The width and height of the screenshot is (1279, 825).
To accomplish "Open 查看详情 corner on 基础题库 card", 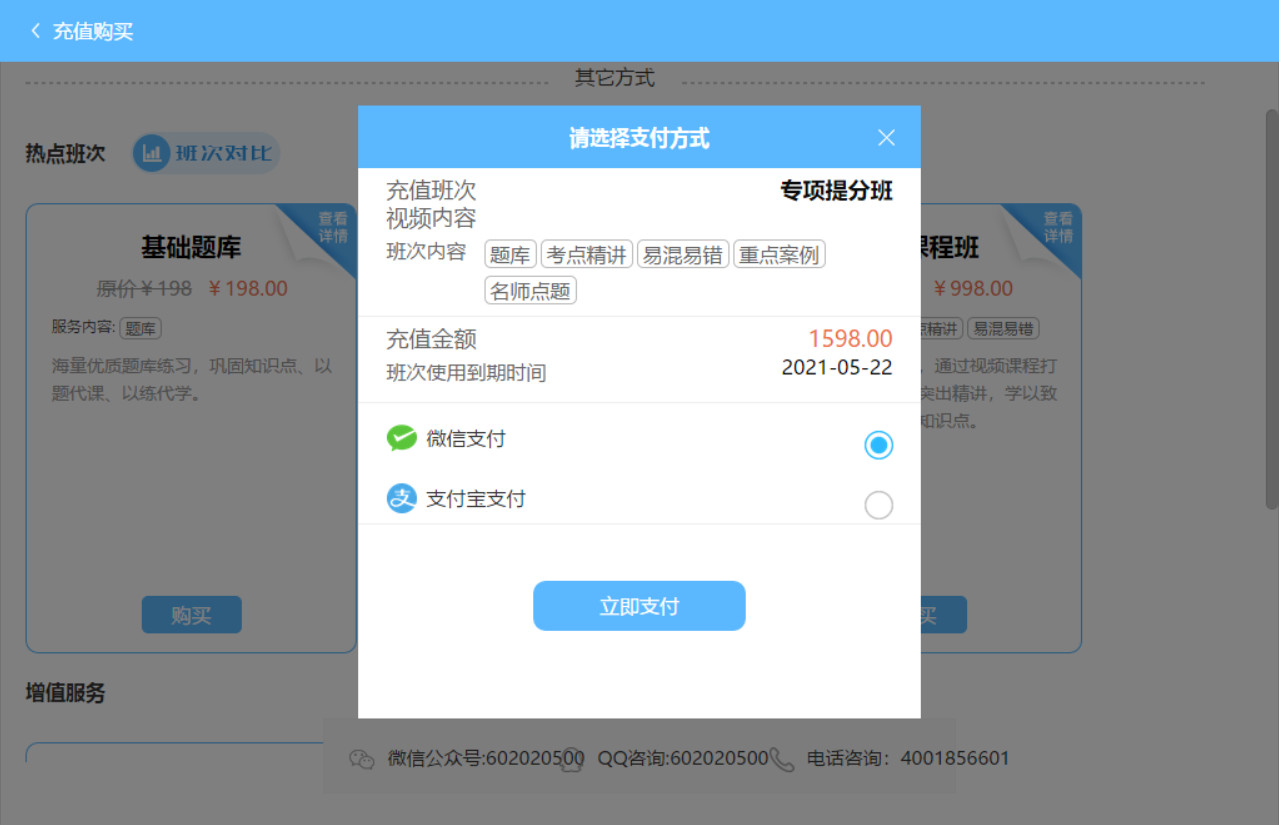I will click(332, 227).
